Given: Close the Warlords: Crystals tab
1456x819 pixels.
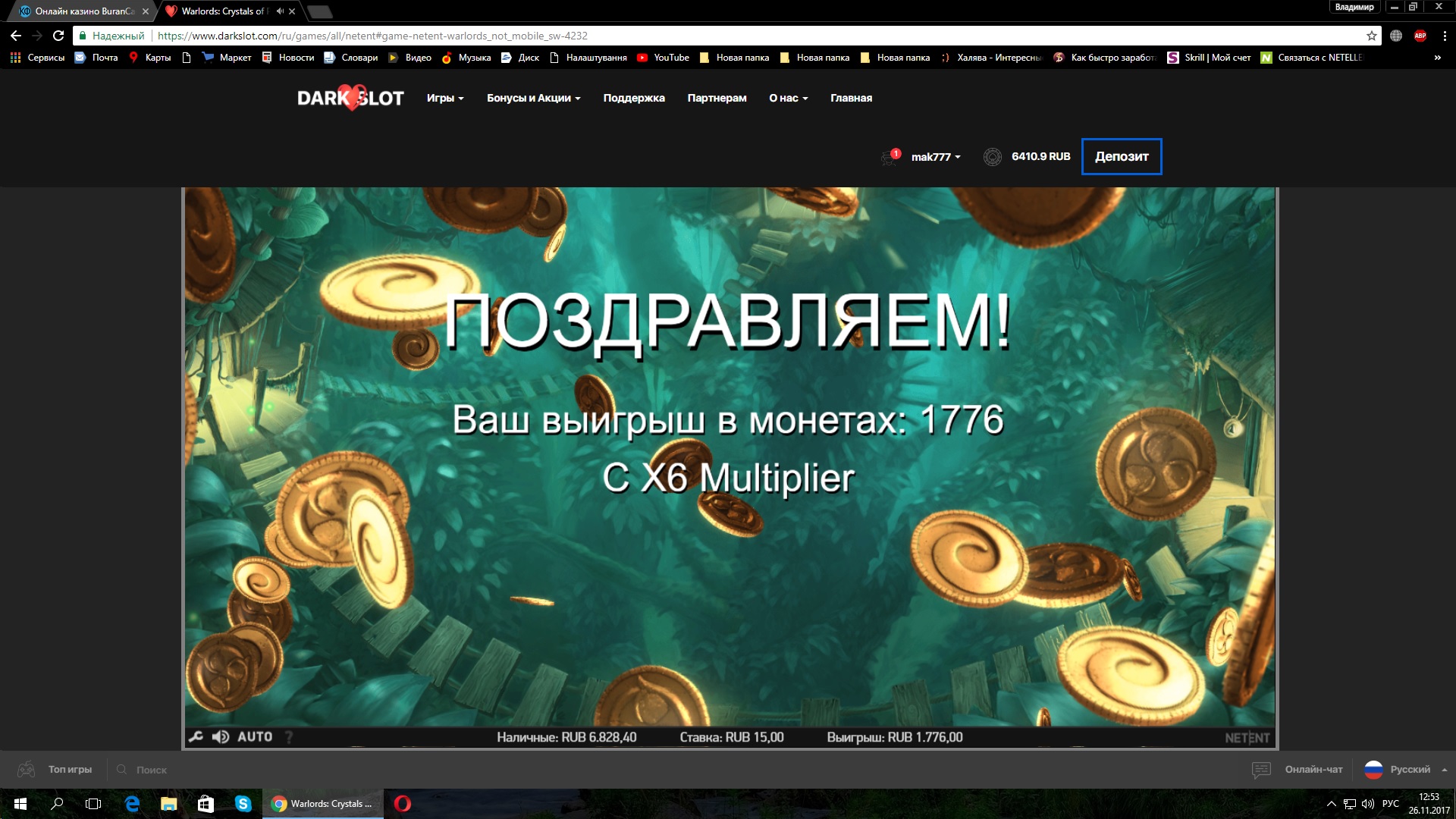Looking at the screenshot, I should point(292,11).
